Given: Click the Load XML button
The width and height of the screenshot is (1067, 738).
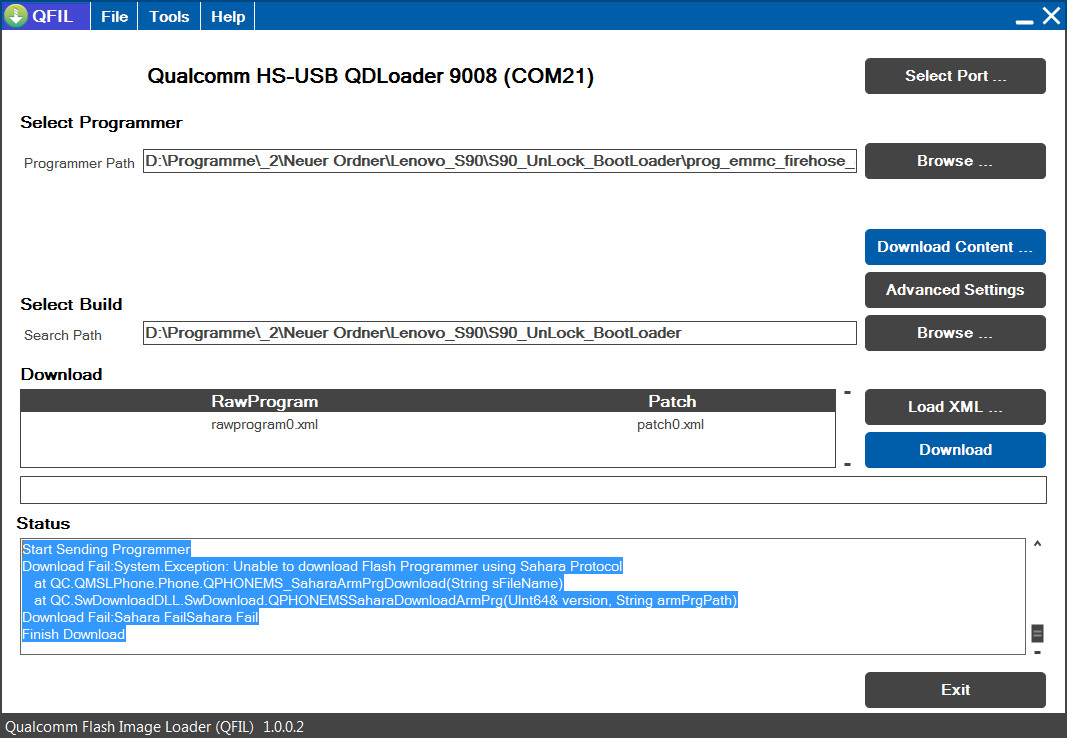Looking at the screenshot, I should coord(955,407).
